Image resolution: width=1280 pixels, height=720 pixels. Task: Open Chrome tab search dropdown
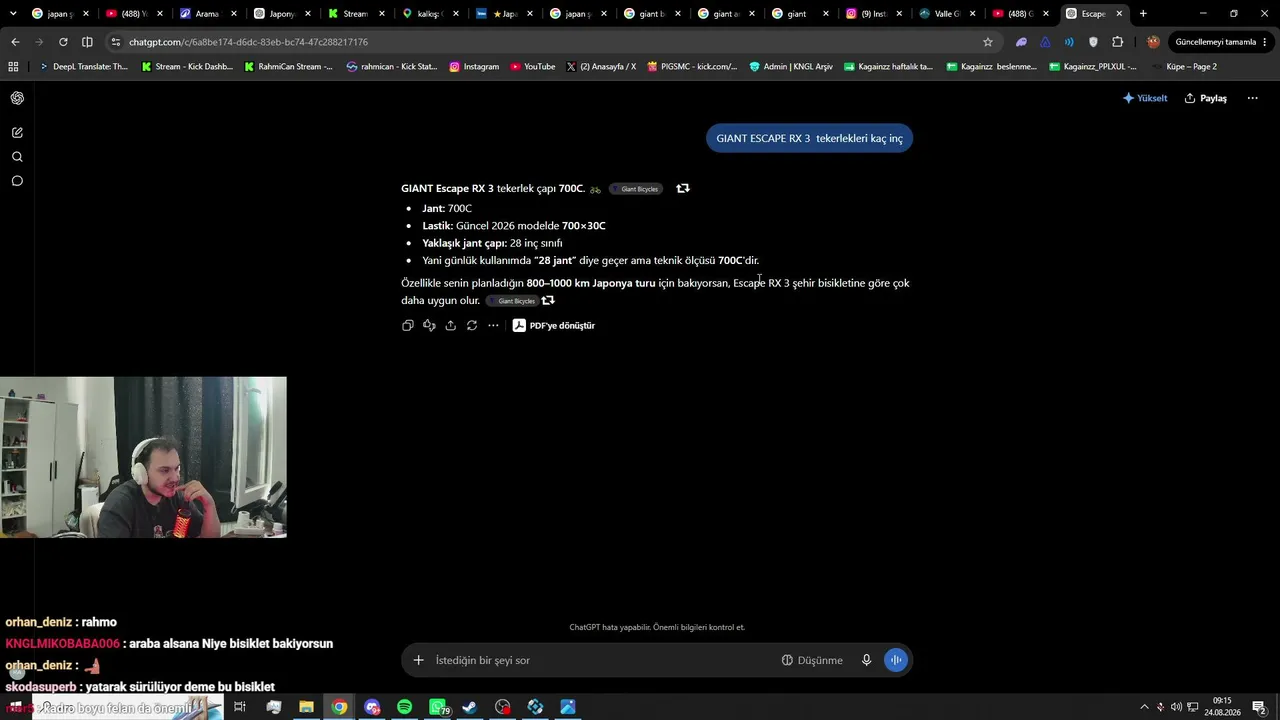point(13,14)
